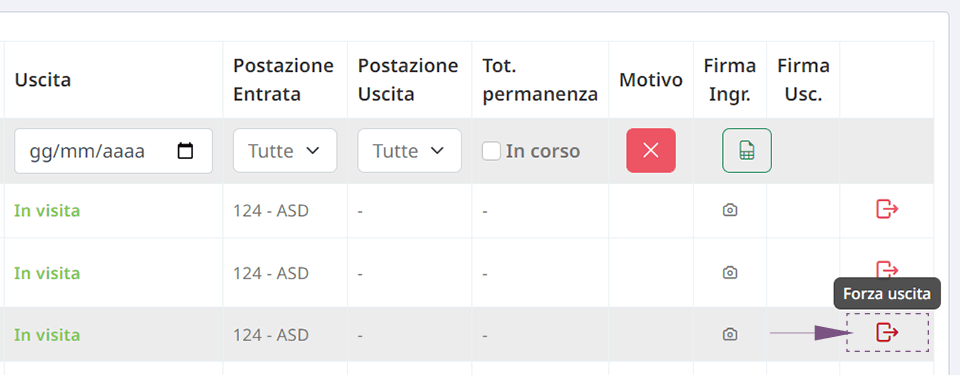Screen dimensions: 960x375
Task: Click the Firma Ingr. column header
Action: (x=730, y=80)
